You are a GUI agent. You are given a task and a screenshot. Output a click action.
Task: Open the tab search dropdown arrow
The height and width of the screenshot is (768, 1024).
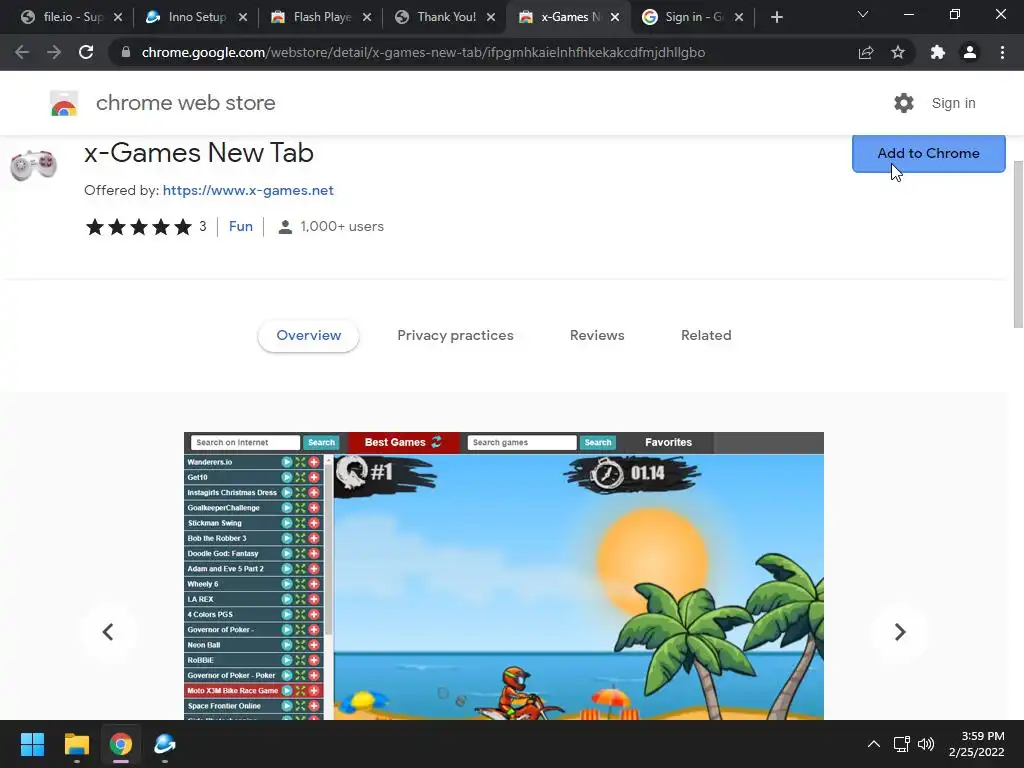863,14
